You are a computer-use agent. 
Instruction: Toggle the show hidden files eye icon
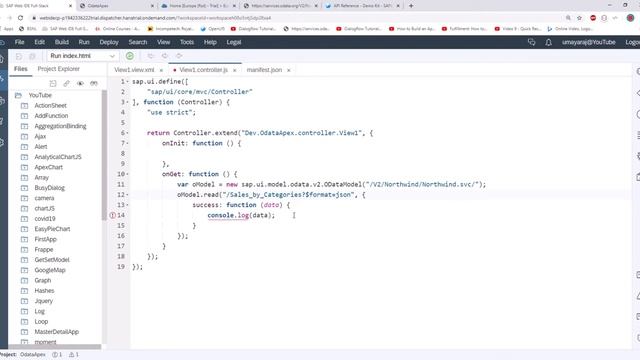(80, 83)
